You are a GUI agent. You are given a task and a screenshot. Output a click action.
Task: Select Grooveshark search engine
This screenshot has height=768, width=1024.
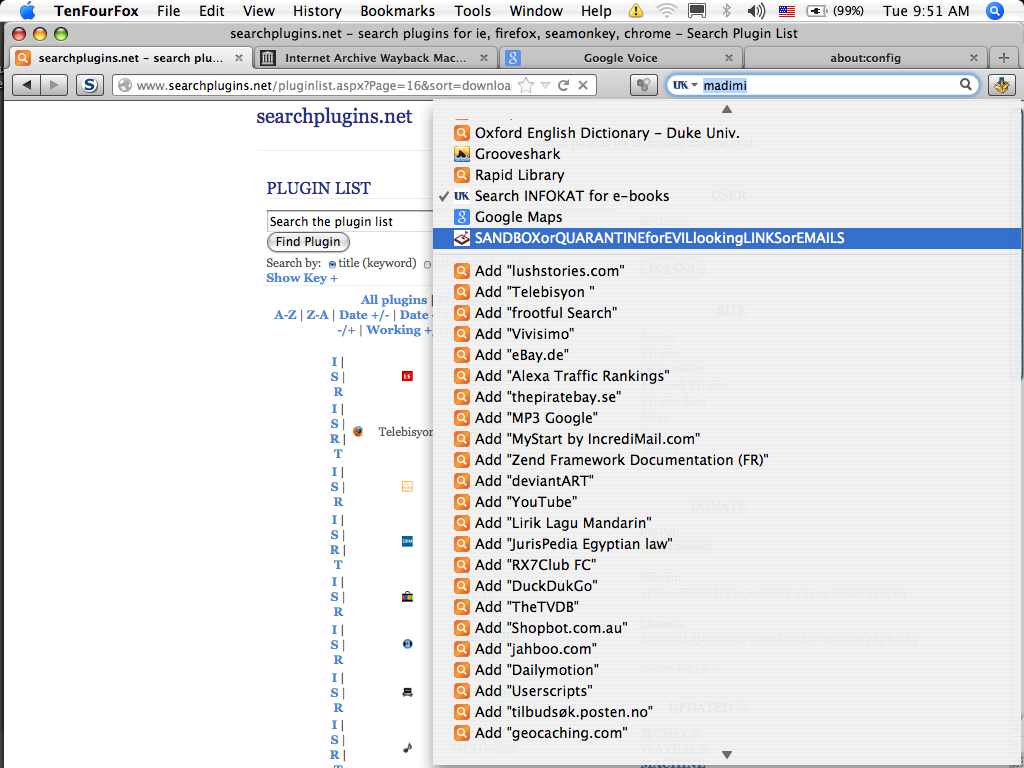coord(727,154)
